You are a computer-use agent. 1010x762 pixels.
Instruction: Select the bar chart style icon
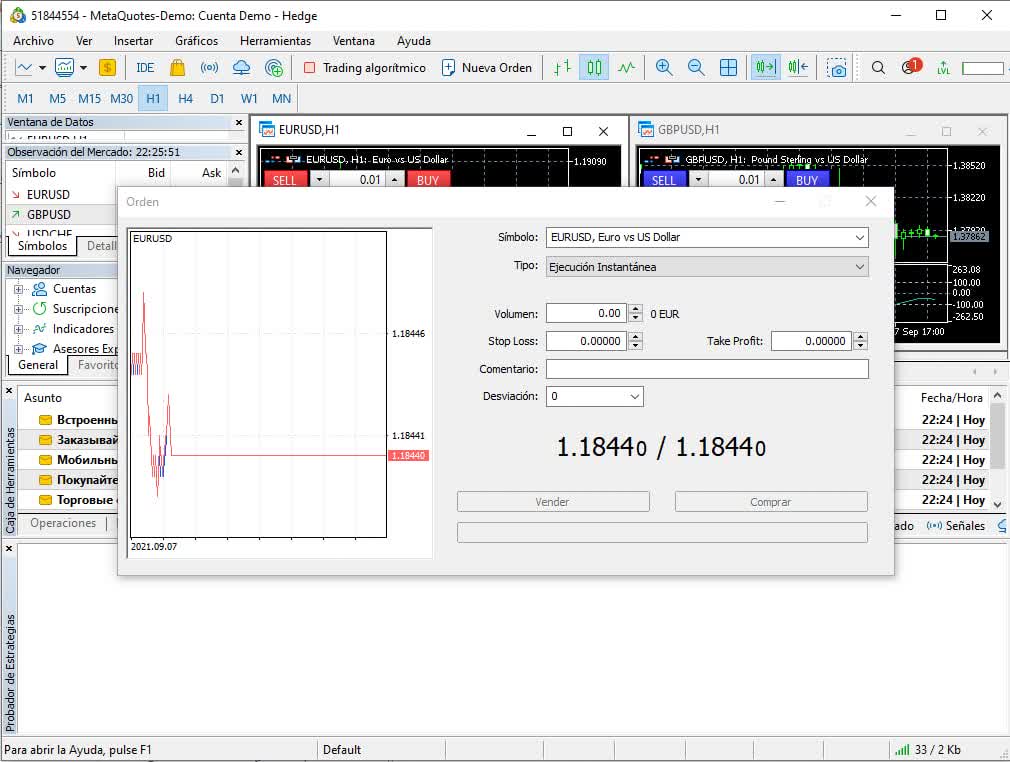pyautogui.click(x=562, y=68)
